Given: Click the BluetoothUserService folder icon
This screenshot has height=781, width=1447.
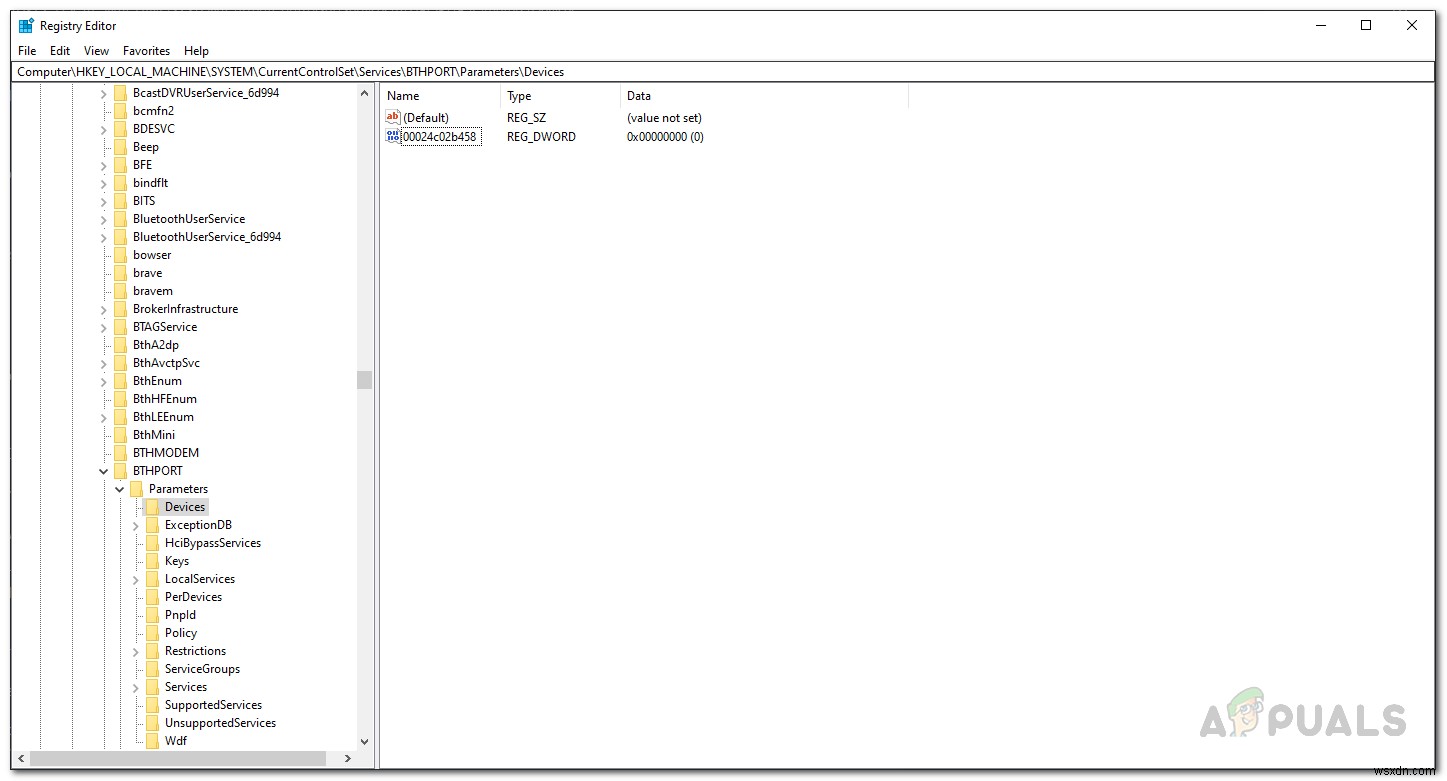Looking at the screenshot, I should 120,219.
